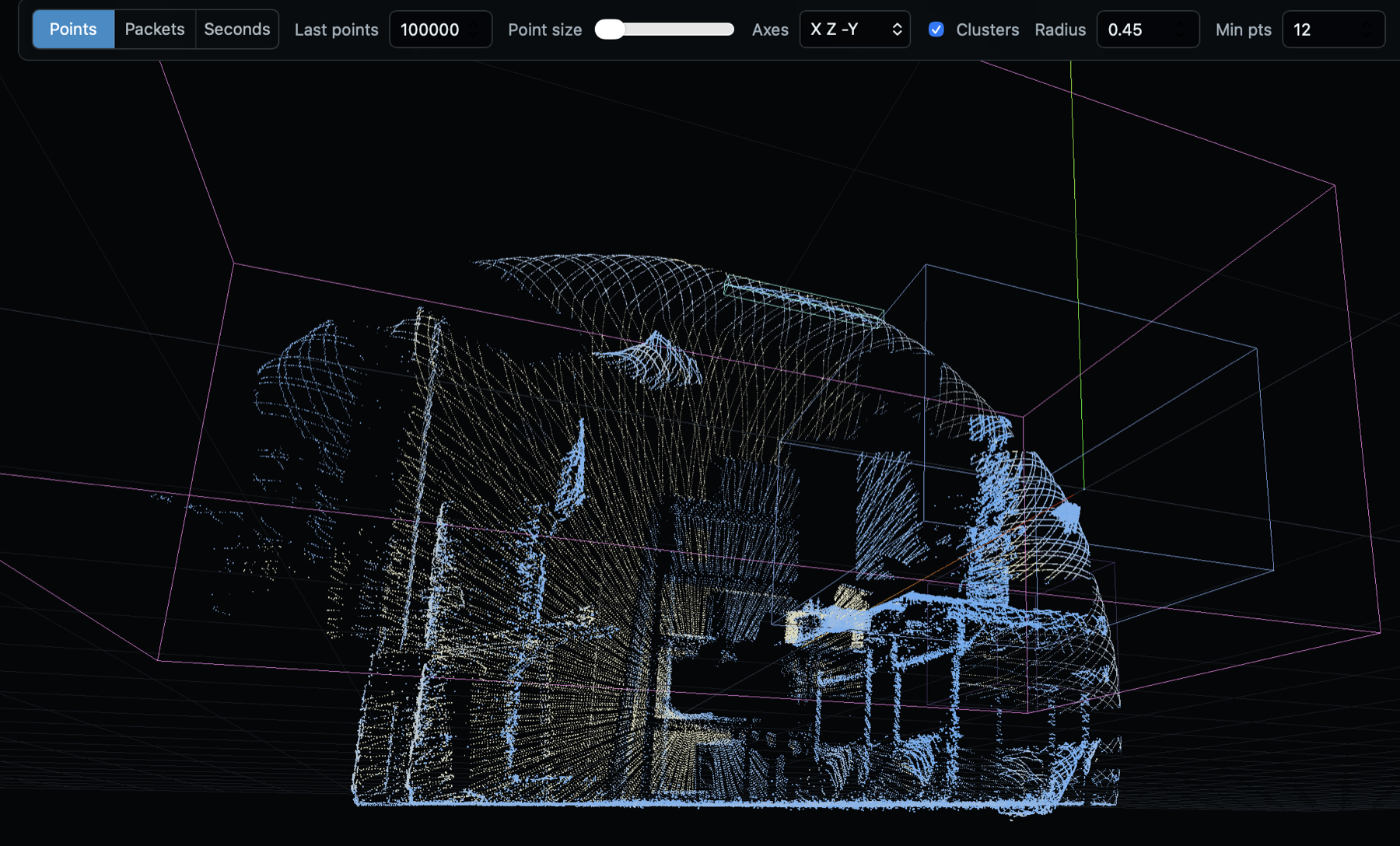Image resolution: width=1400 pixels, height=846 pixels.
Task: Click the Last points input field
Action: tap(440, 30)
